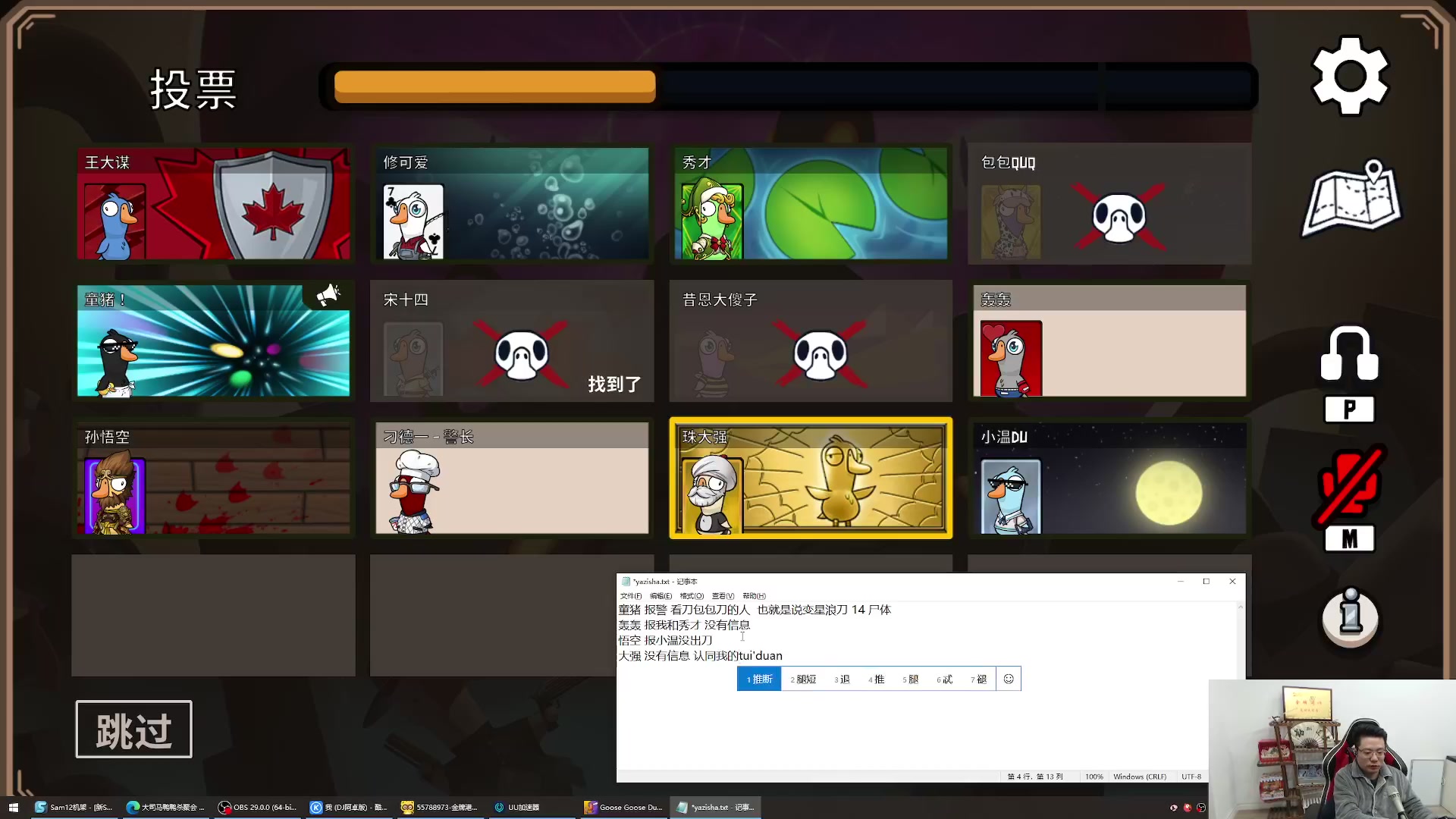This screenshot has height=819, width=1456.
Task: Open the map icon
Action: click(x=1352, y=199)
